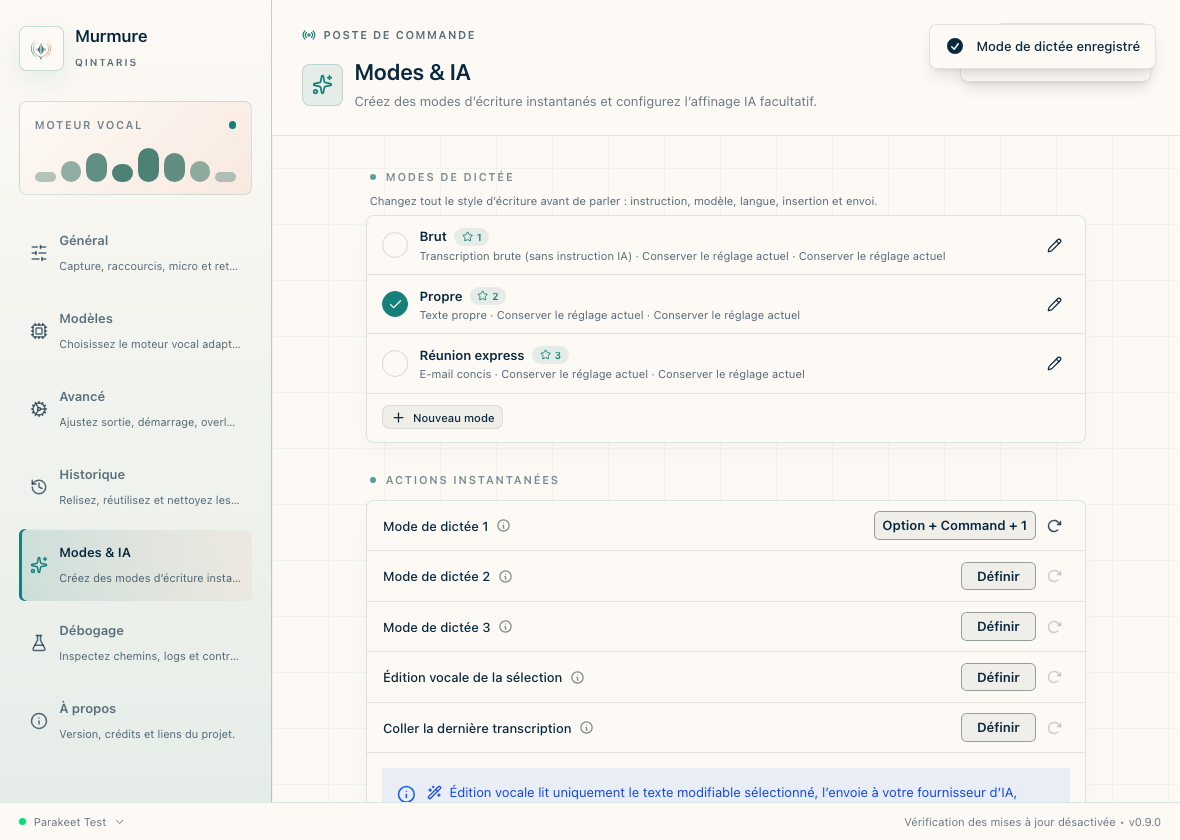The image size is (1180, 840).
Task: Click the POSTE DE COMMANDE header label
Action: [399, 35]
